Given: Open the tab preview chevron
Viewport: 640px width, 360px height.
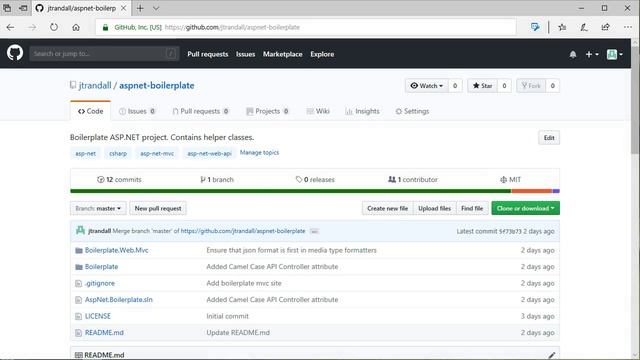Looking at the screenshot, I should [x=156, y=8].
